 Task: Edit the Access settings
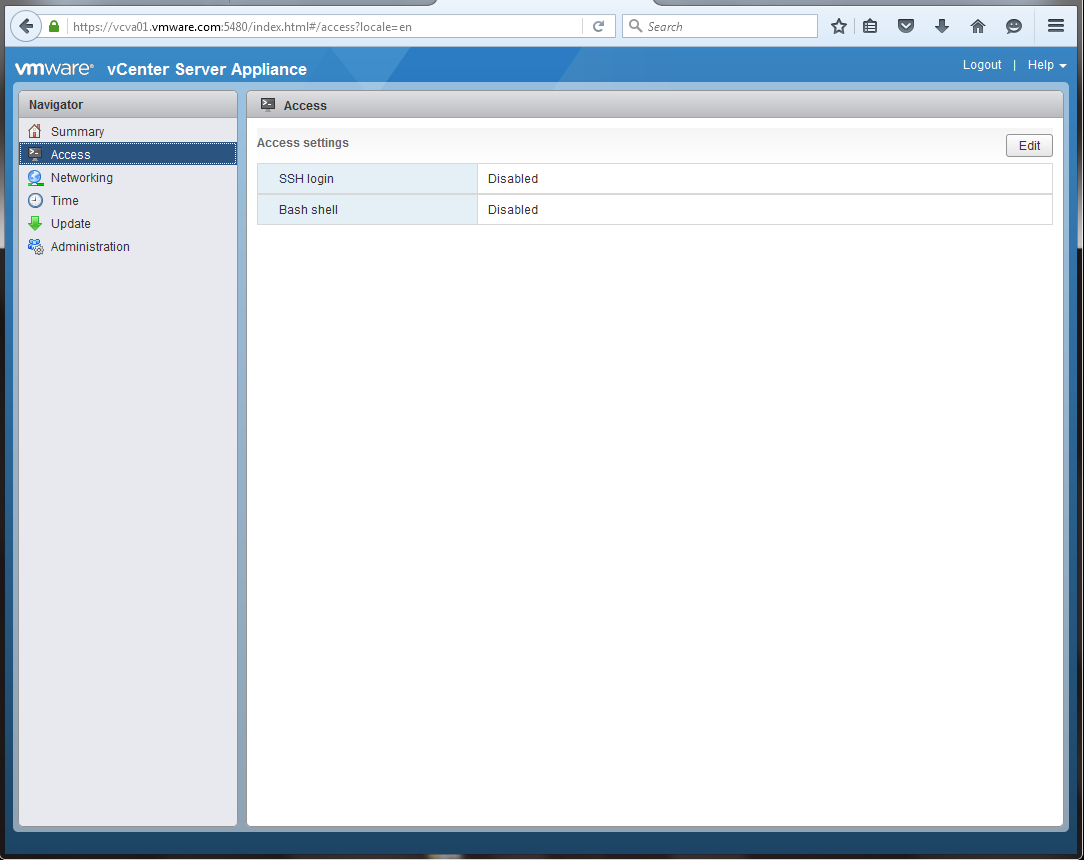[x=1029, y=146]
